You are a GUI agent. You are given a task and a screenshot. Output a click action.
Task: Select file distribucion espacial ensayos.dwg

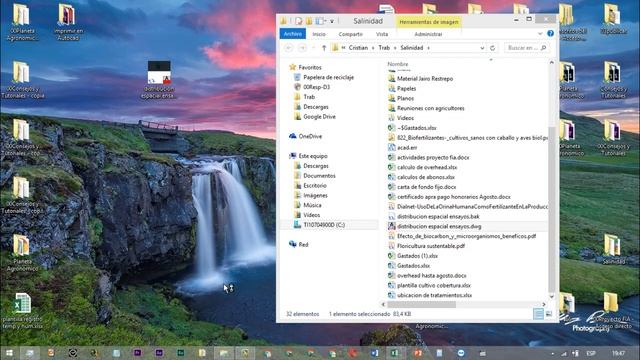(x=439, y=226)
